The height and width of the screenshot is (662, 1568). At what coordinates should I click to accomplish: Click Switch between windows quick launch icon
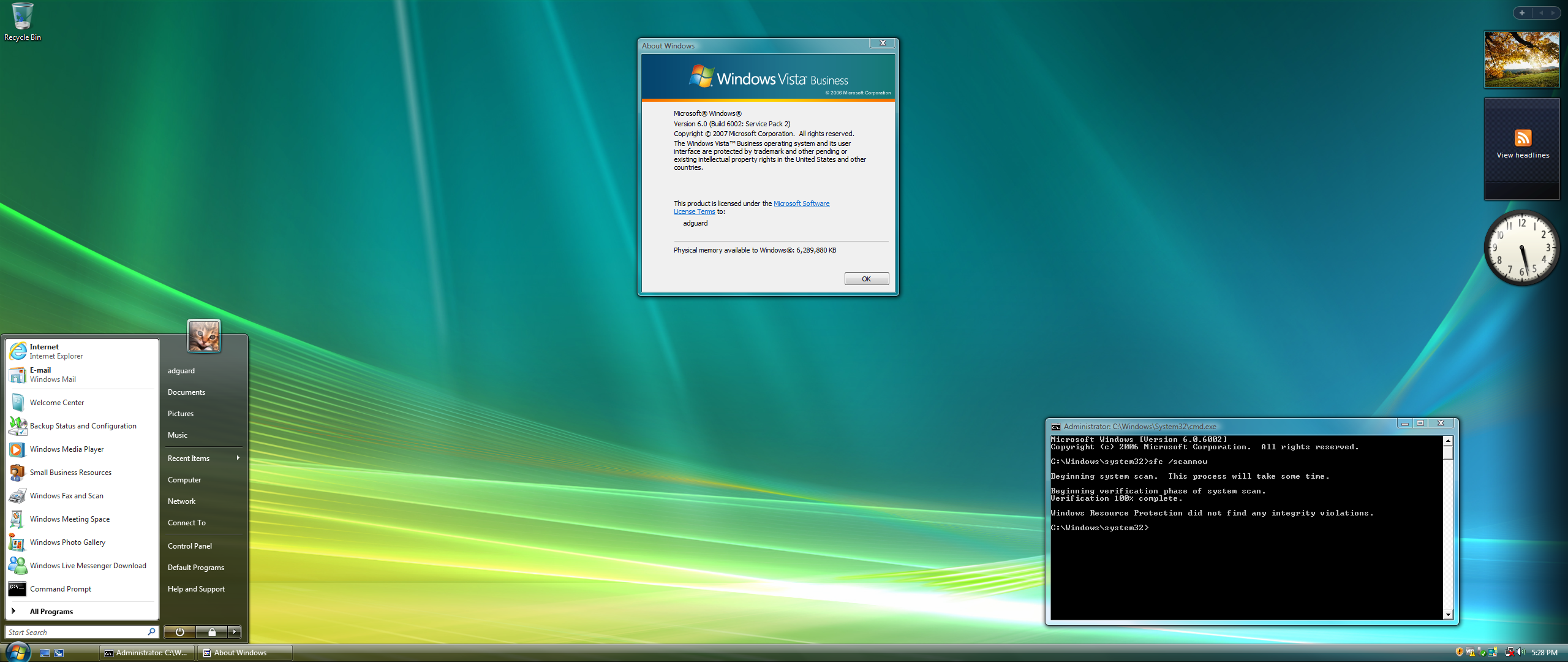[59, 653]
